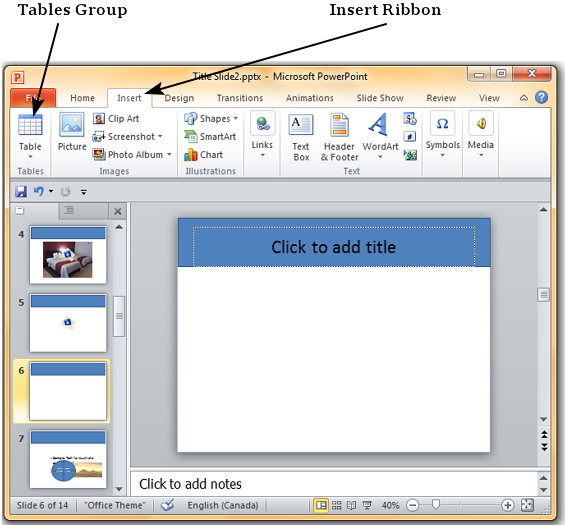
Task: Expand the Symbols dropdown
Action: coord(442,155)
